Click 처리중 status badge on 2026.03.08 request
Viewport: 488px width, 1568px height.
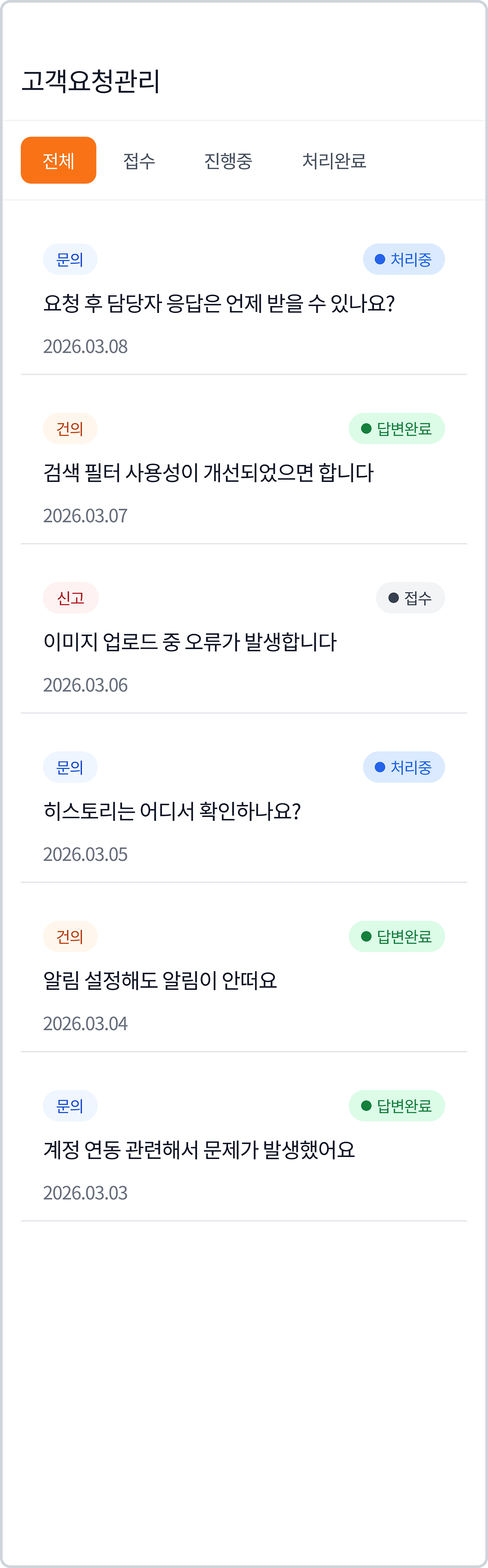(x=404, y=259)
